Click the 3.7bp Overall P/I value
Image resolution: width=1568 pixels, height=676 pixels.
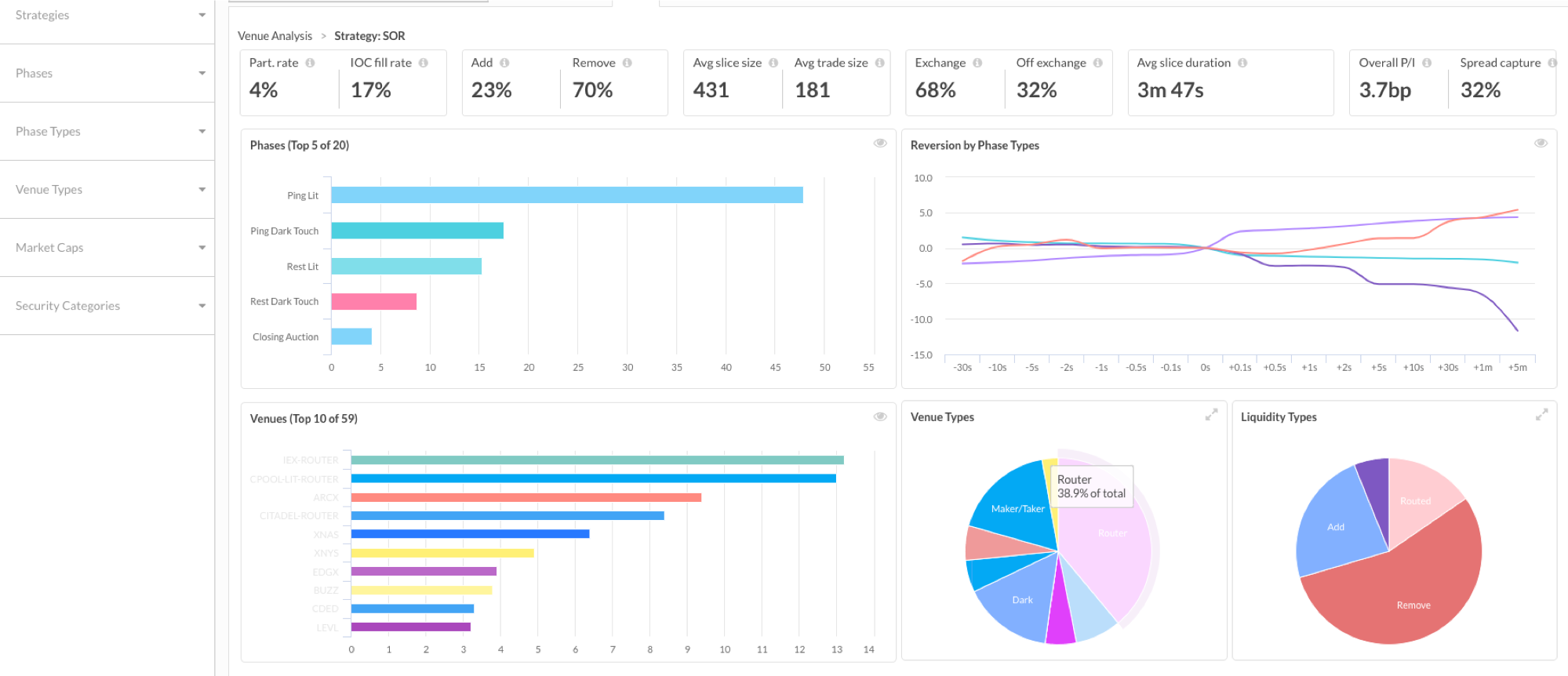(x=1385, y=90)
